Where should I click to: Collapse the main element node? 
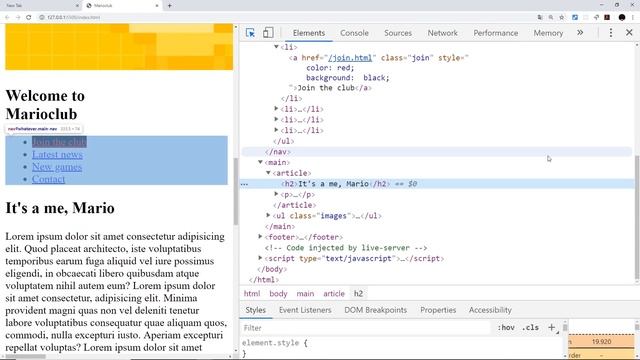(260, 162)
